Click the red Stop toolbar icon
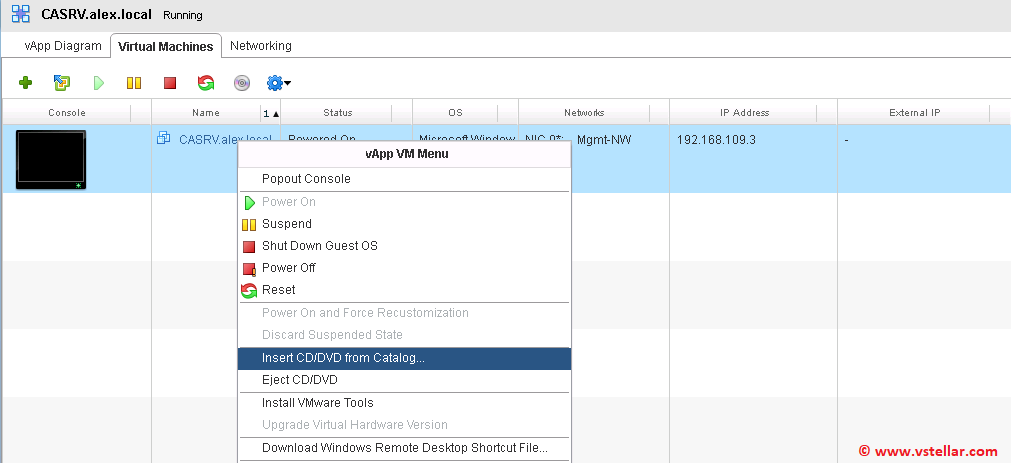The height and width of the screenshot is (463, 1011). pos(169,83)
